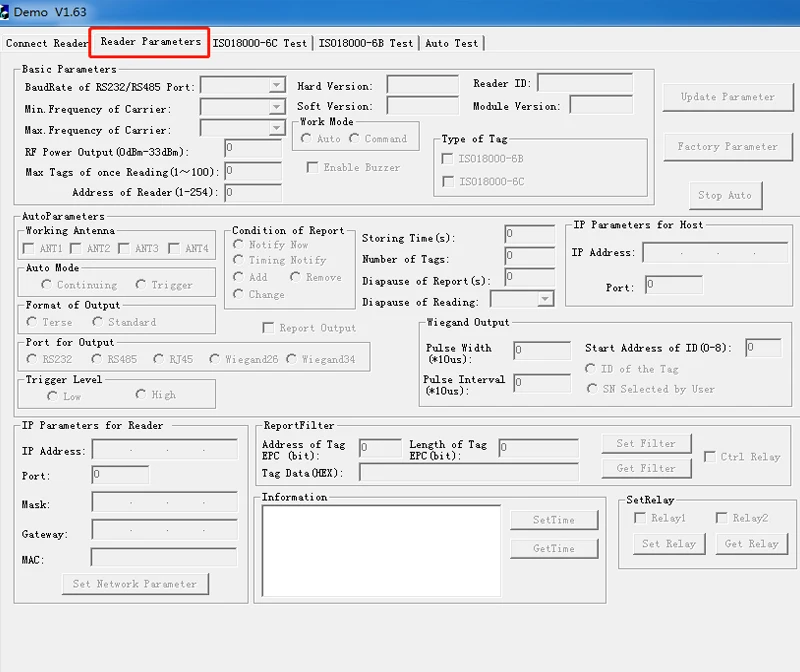Image resolution: width=800 pixels, height=672 pixels.
Task: Toggle the Enable Buzzer checkbox
Action: click(x=312, y=167)
